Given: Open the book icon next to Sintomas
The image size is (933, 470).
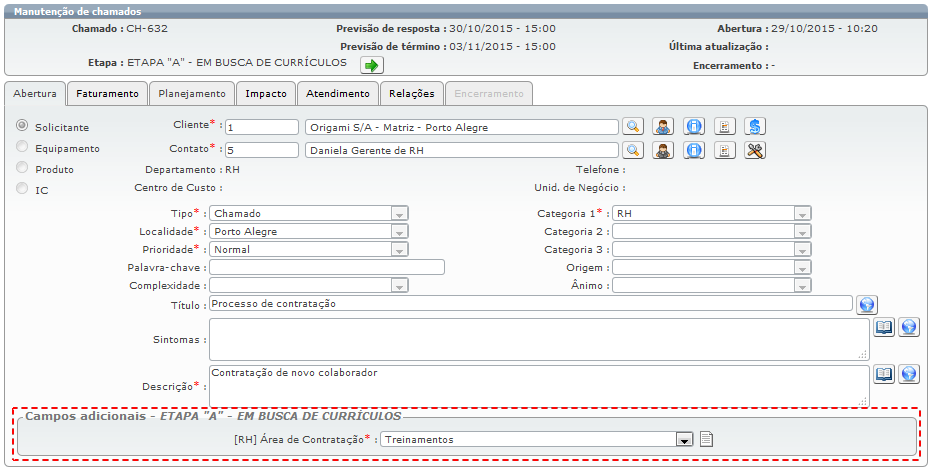Looking at the screenshot, I should [884, 327].
